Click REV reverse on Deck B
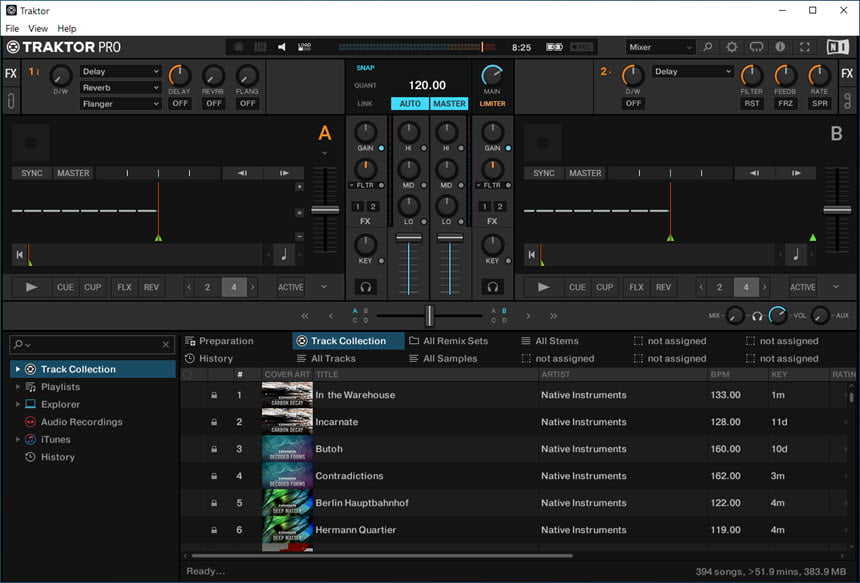 663,287
